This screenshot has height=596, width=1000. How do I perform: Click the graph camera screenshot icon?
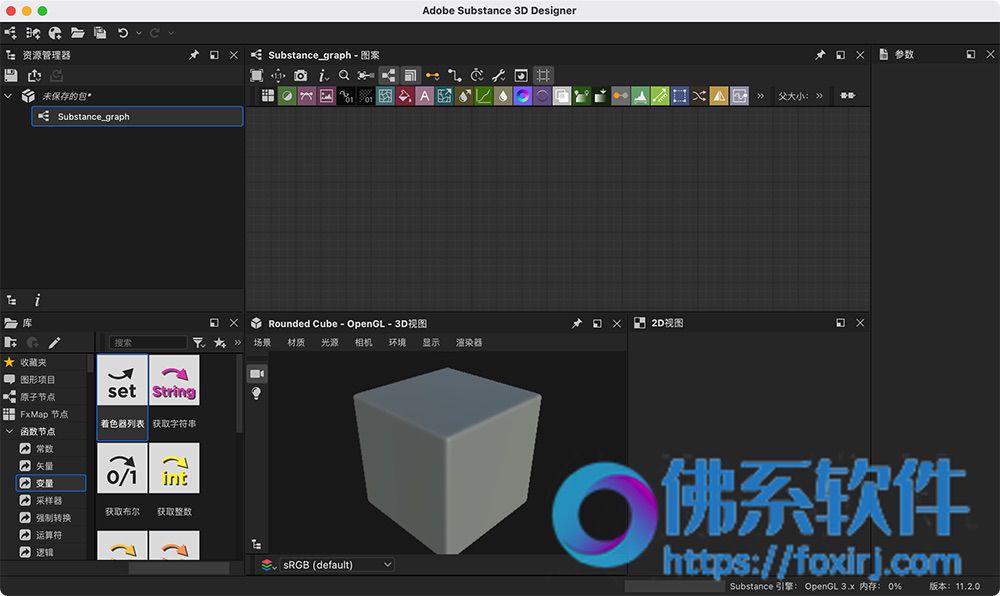pyautogui.click(x=300, y=75)
